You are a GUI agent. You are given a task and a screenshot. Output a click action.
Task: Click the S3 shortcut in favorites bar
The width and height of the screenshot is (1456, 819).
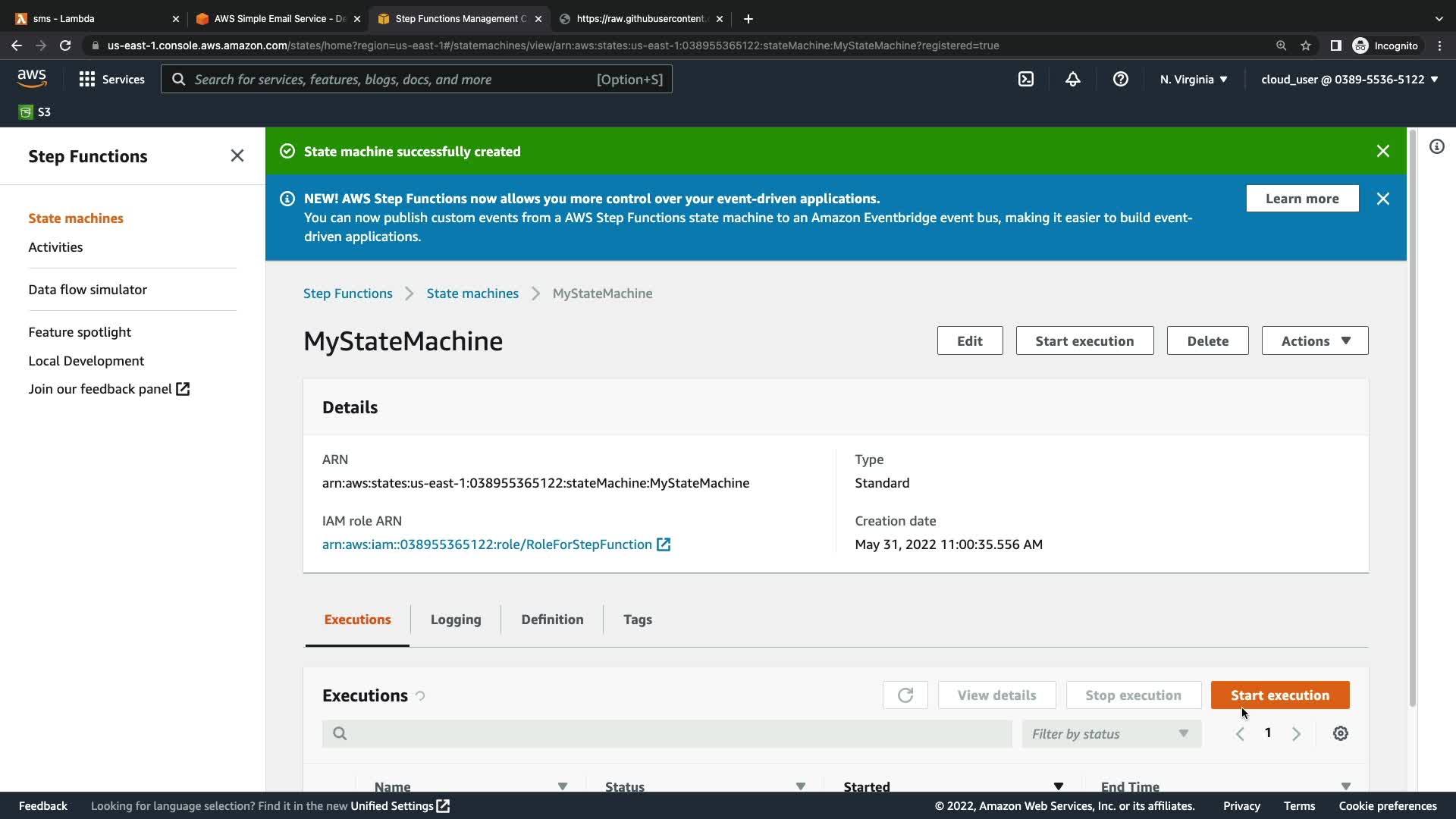35,112
